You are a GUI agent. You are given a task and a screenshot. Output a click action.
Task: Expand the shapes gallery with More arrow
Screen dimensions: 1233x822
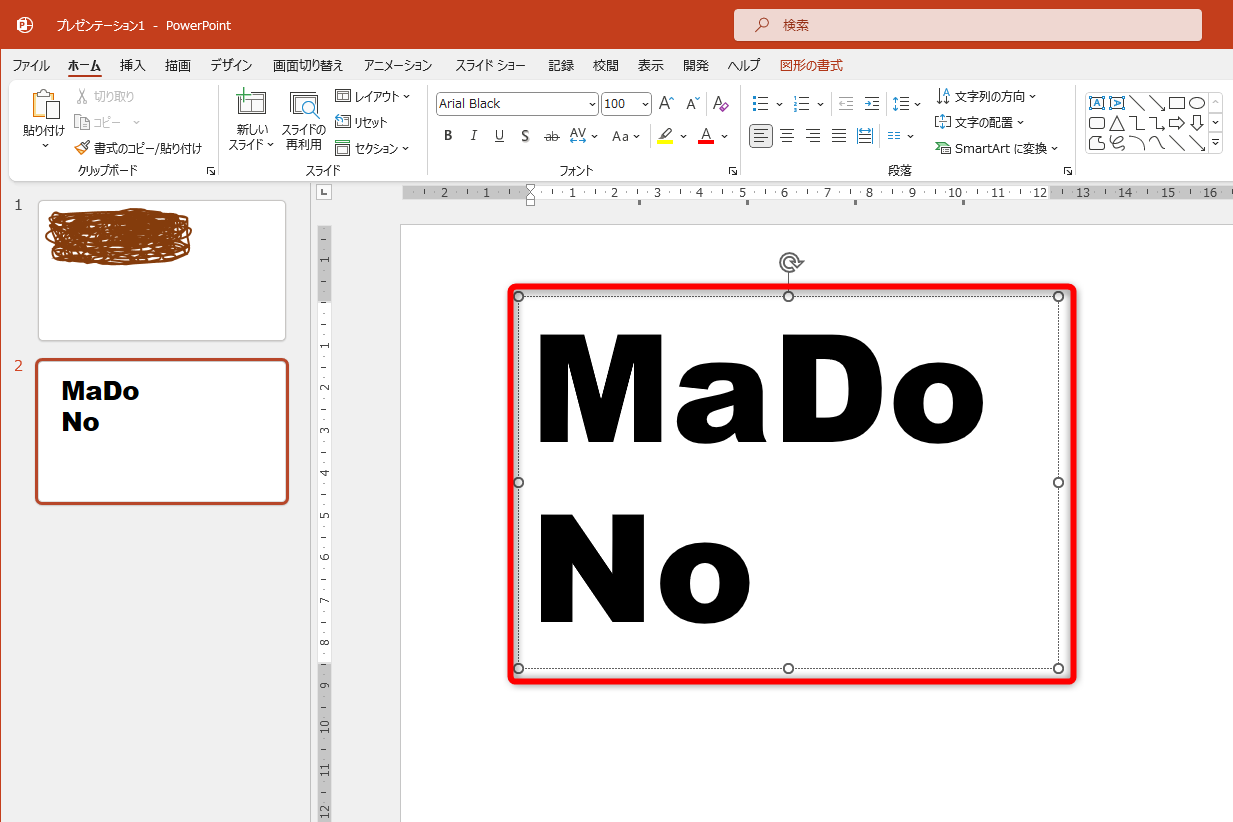click(x=1216, y=143)
